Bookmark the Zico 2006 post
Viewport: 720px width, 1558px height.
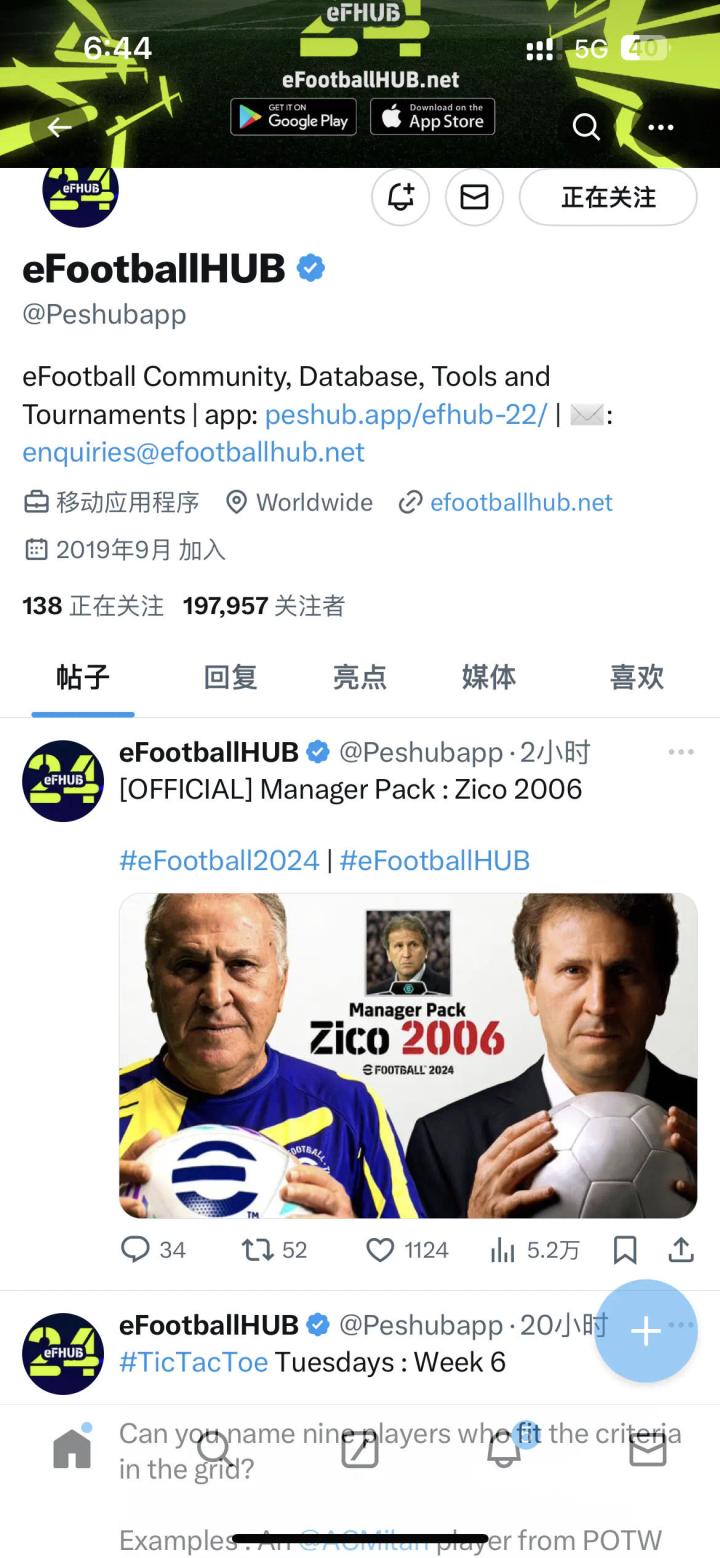click(x=625, y=1249)
